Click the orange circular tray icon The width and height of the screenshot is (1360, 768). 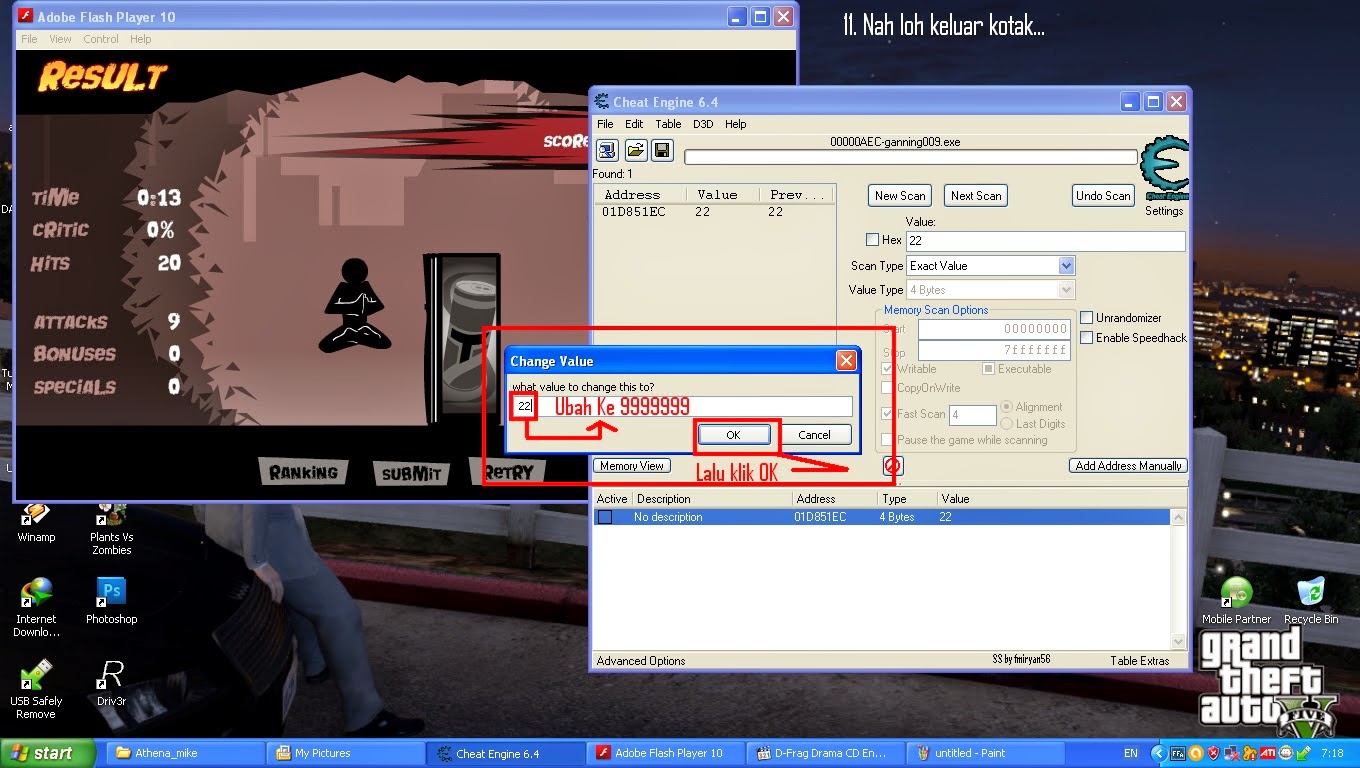(1195, 753)
